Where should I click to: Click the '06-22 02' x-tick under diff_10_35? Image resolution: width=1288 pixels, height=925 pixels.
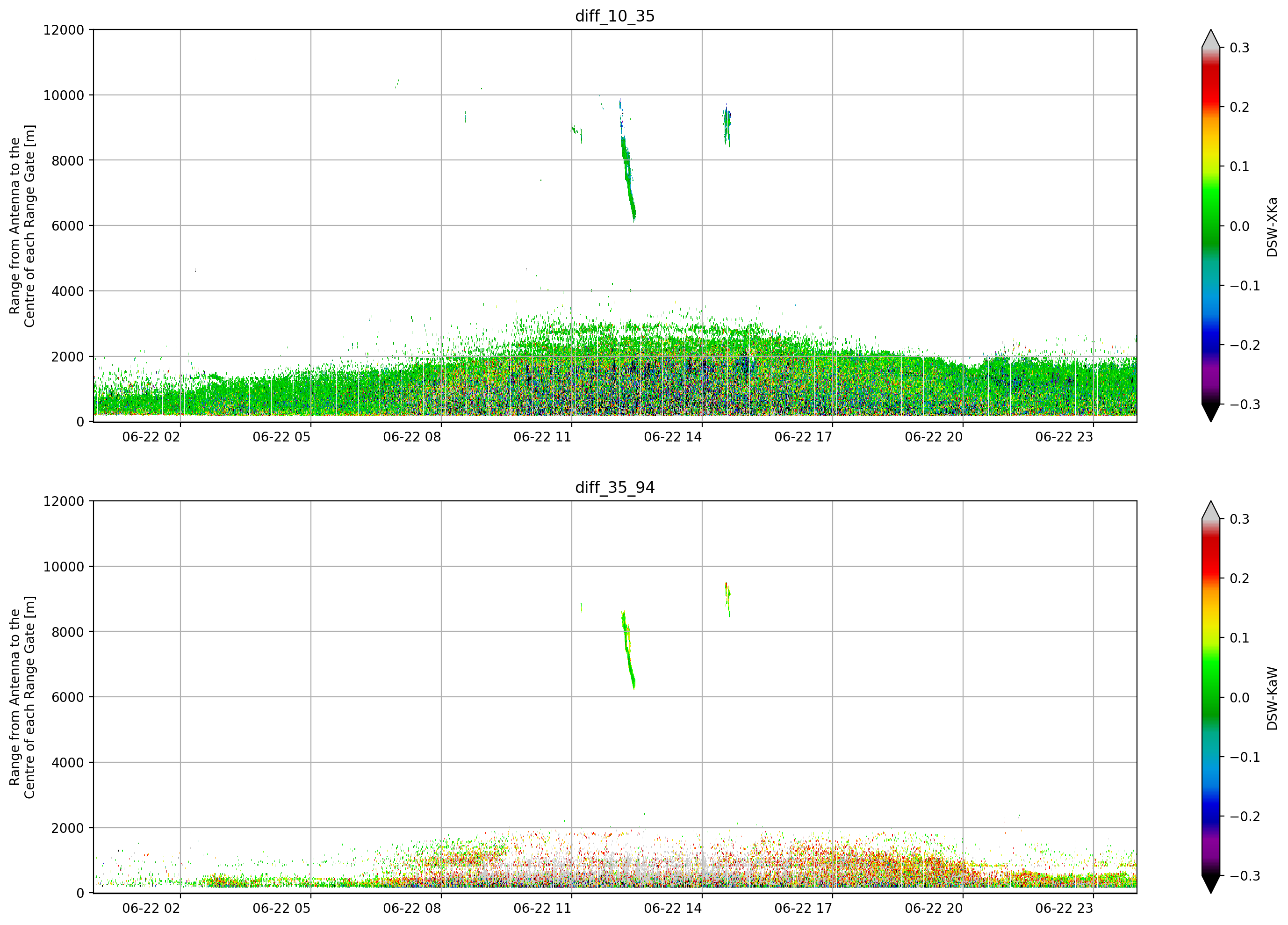coord(151,437)
